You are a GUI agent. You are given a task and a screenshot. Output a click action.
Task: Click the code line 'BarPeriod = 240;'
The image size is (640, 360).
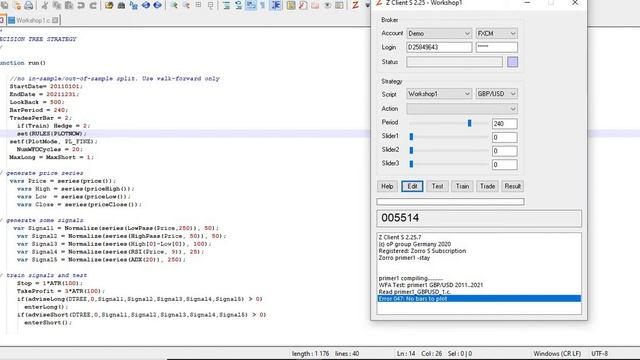[38, 110]
